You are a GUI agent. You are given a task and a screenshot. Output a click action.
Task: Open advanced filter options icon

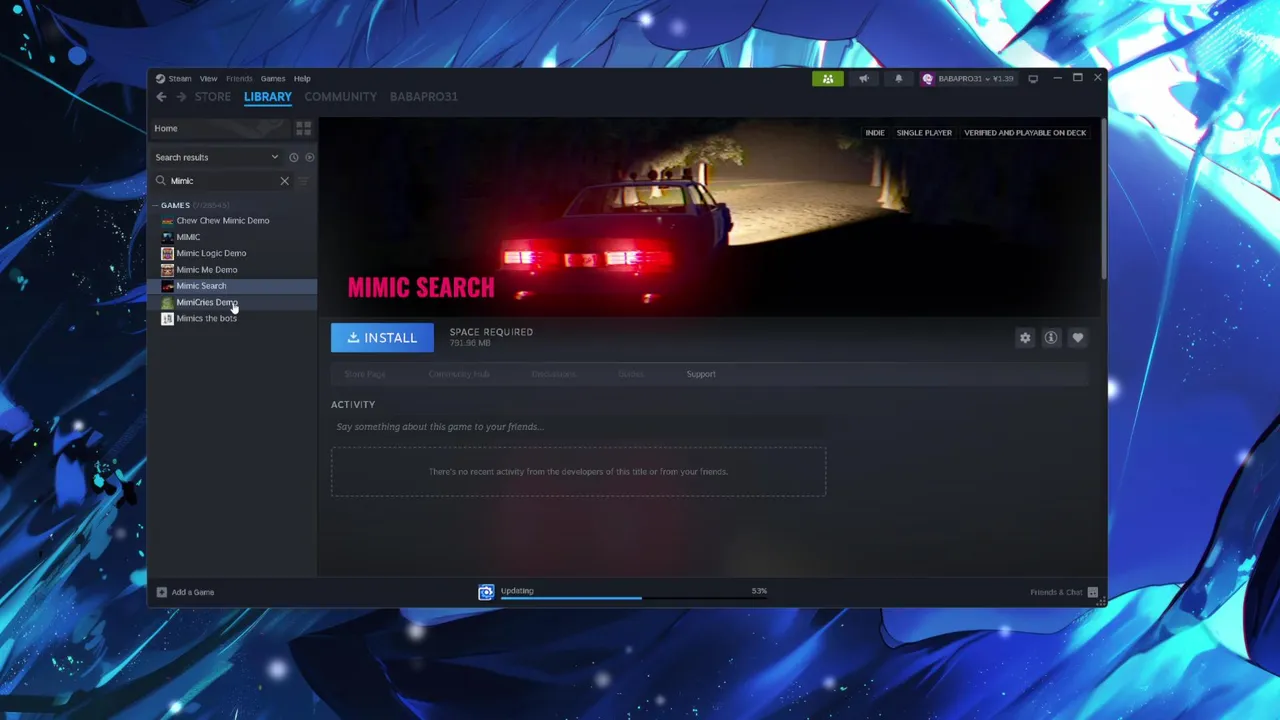(x=303, y=181)
